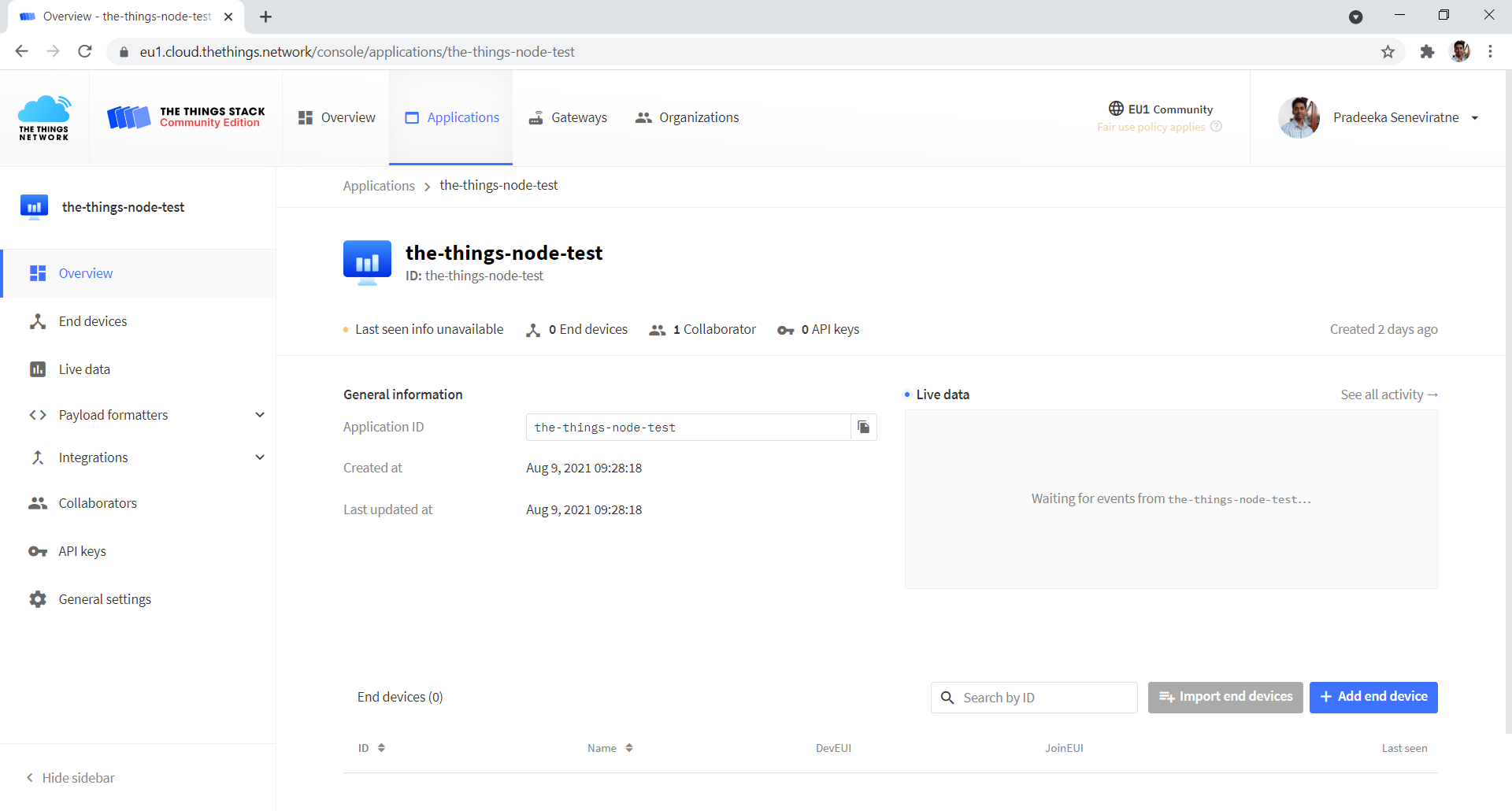The image size is (1512, 811).
Task: Click the Collaborators people icon
Action: [37, 503]
